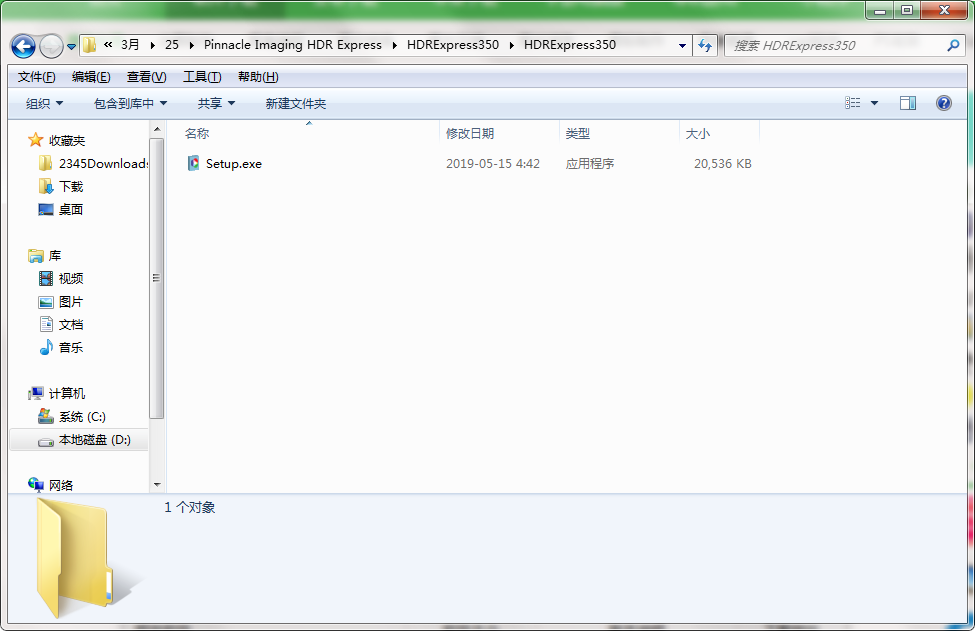Open 文档 library
This screenshot has height=631, width=975.
pyautogui.click(x=71, y=325)
